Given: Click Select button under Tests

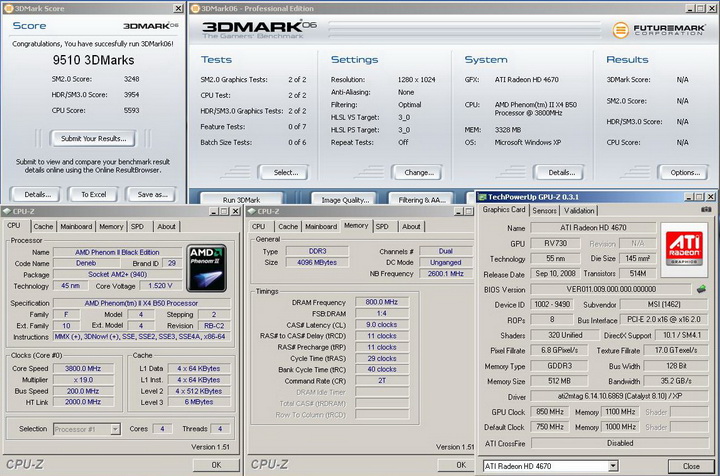Looking at the screenshot, I should coord(285,173).
